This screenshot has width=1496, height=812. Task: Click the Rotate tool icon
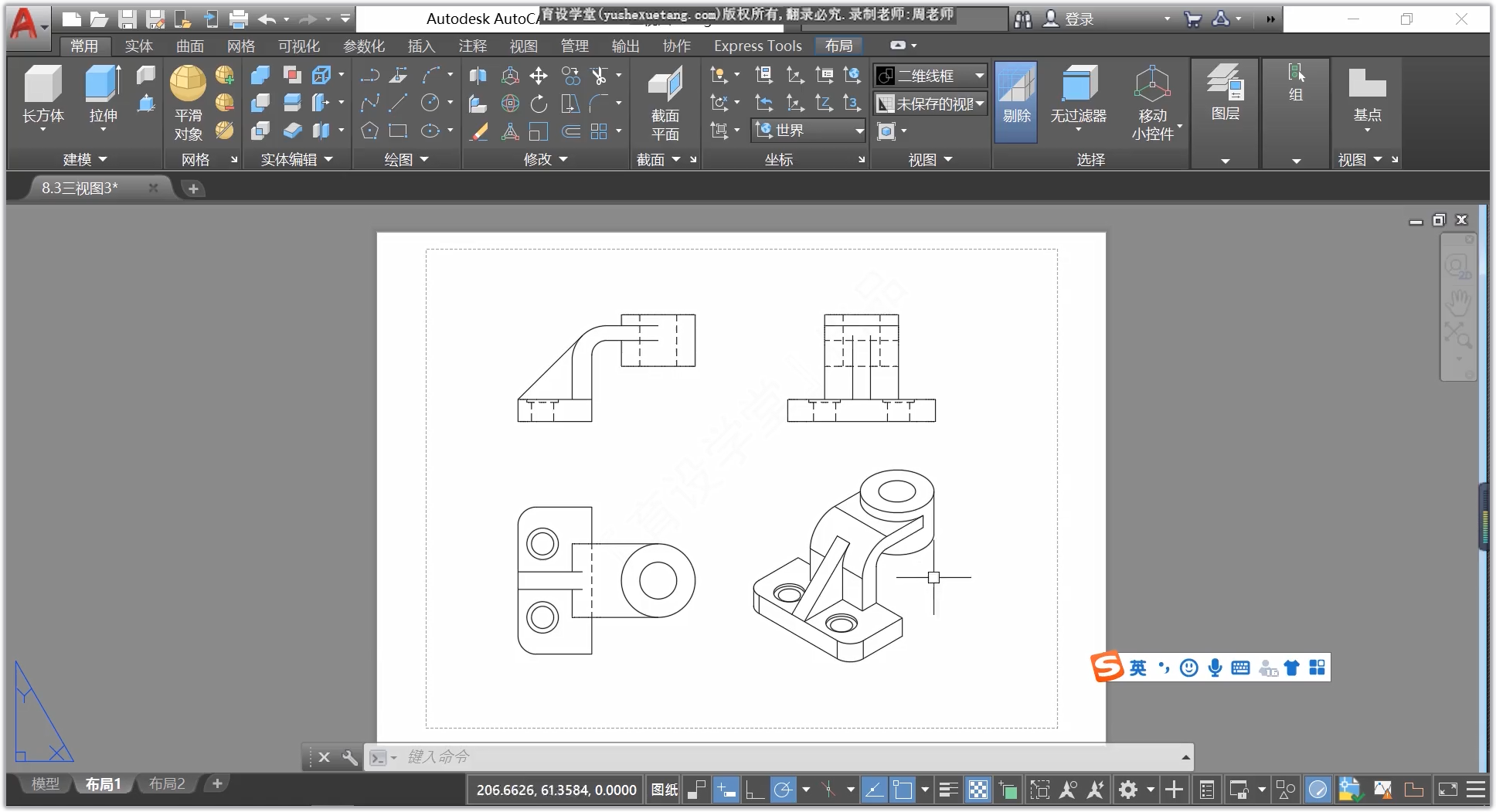coord(539,103)
